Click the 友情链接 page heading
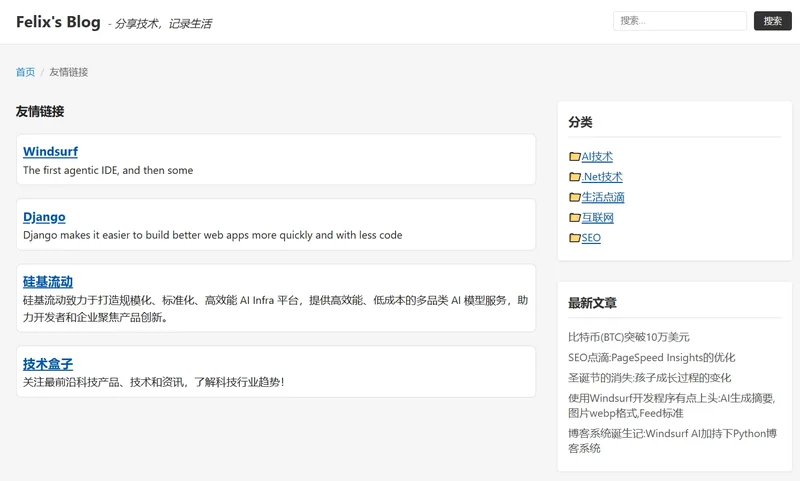Image resolution: width=800 pixels, height=481 pixels. pyautogui.click(x=40, y=111)
